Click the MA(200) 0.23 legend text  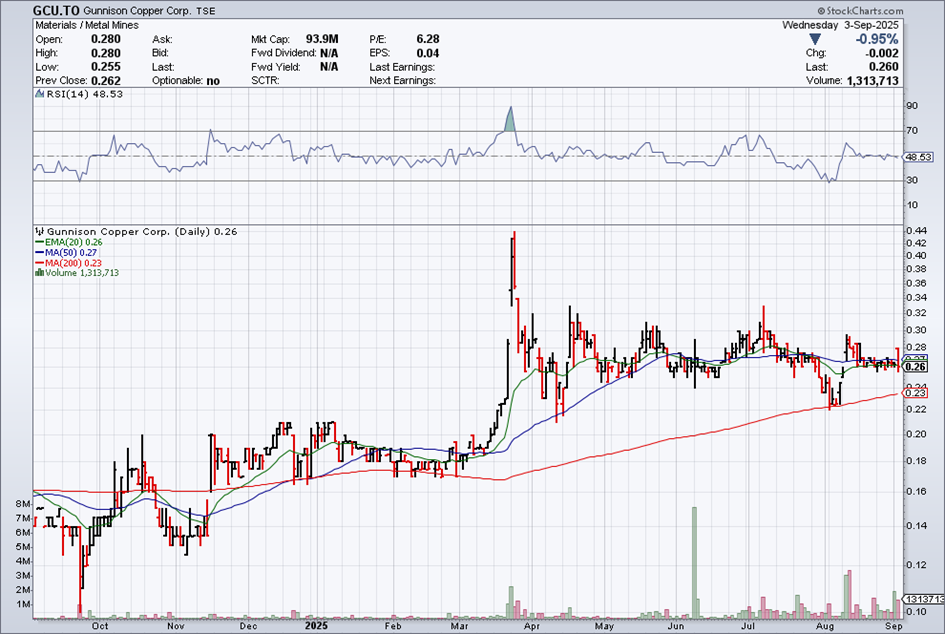point(74,263)
